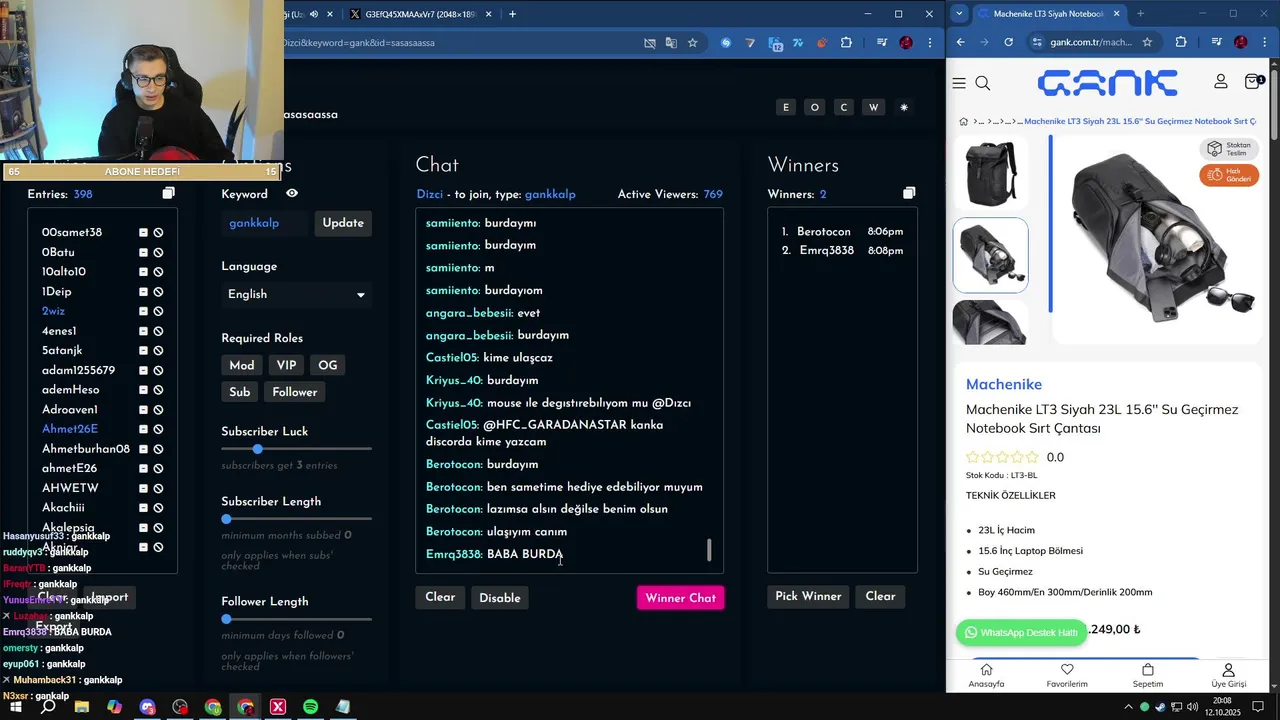Show hidden system tray icons
The width and height of the screenshot is (1280, 720).
pos(1128,707)
